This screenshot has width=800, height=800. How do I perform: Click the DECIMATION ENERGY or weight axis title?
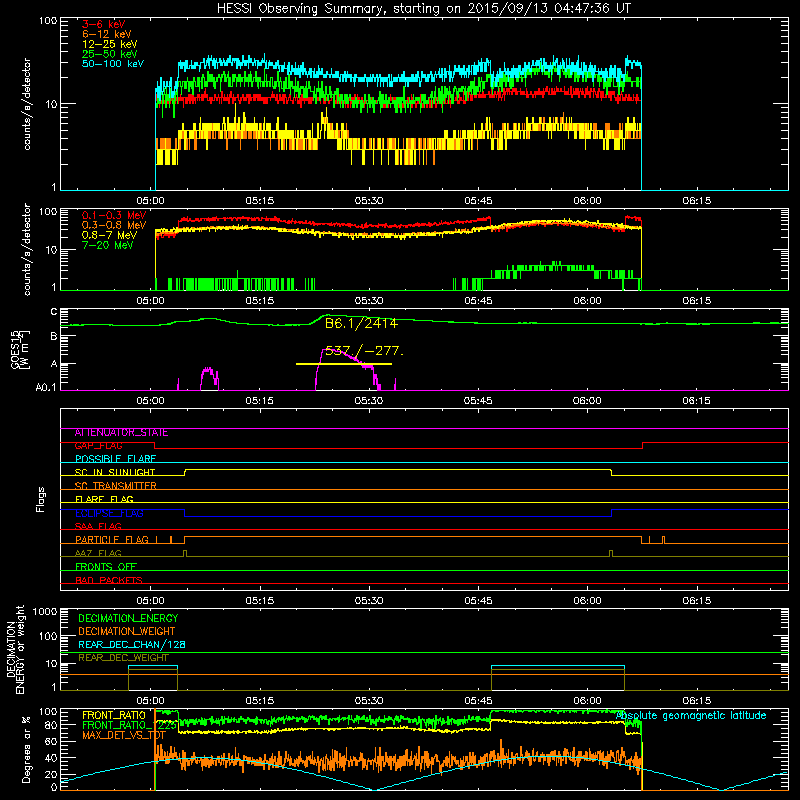(x=15, y=650)
